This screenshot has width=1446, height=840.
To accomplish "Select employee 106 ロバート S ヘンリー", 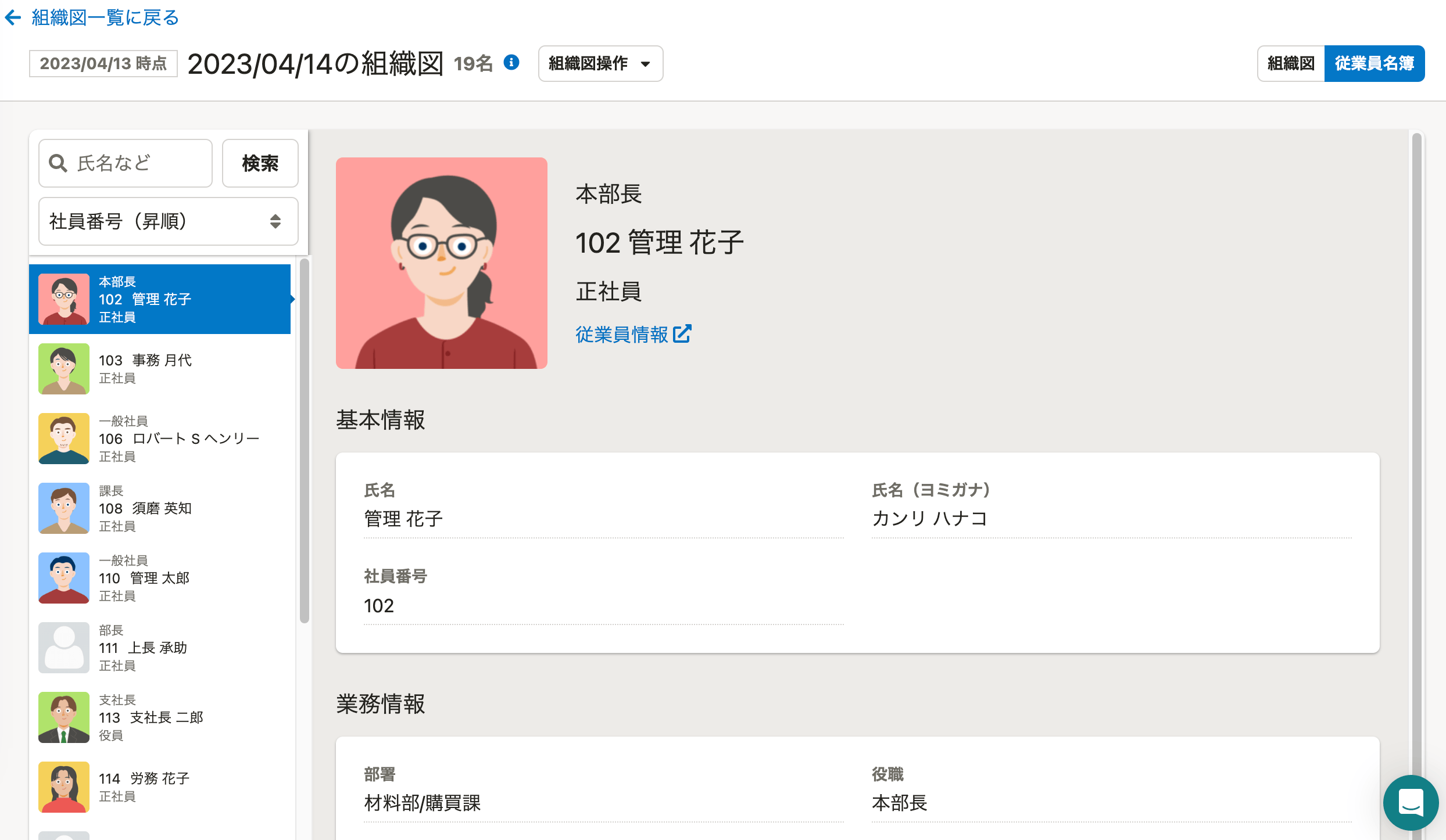I will pos(160,439).
